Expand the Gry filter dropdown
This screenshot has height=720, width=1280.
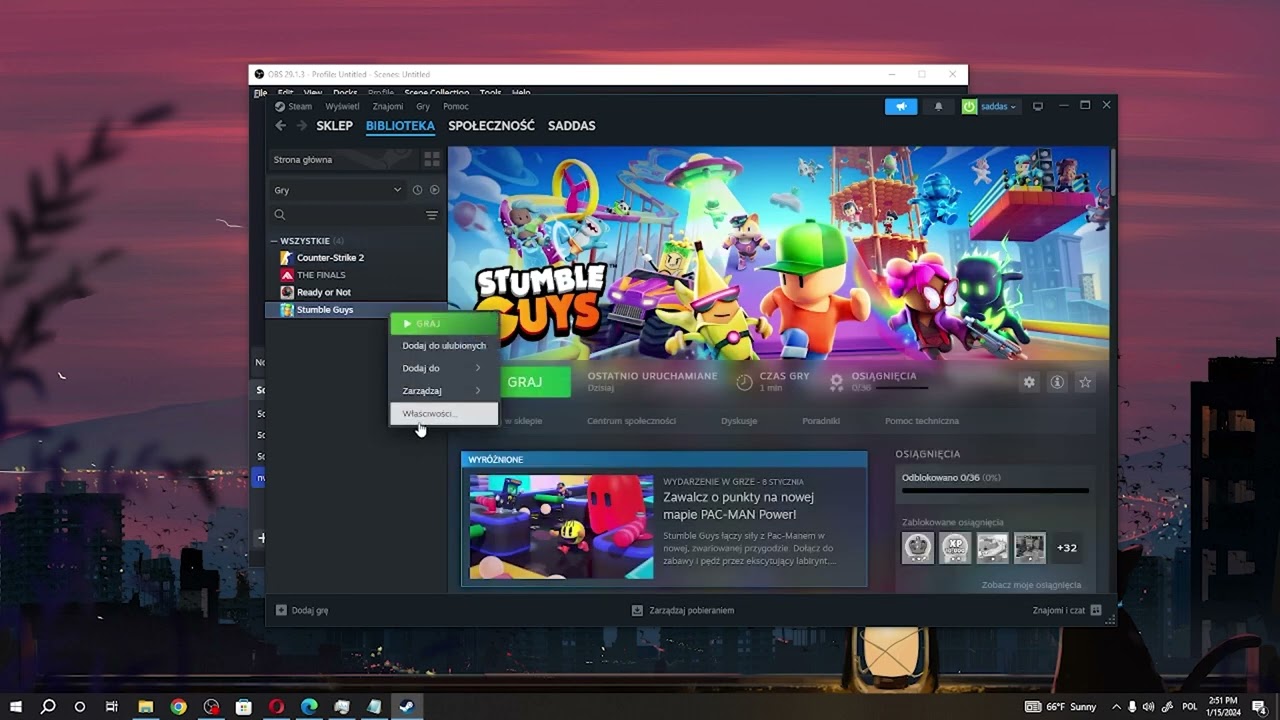click(x=337, y=190)
